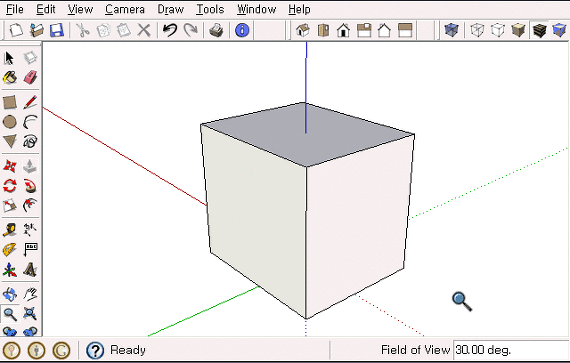
Task: Activate the Axes tool
Action: point(9,270)
